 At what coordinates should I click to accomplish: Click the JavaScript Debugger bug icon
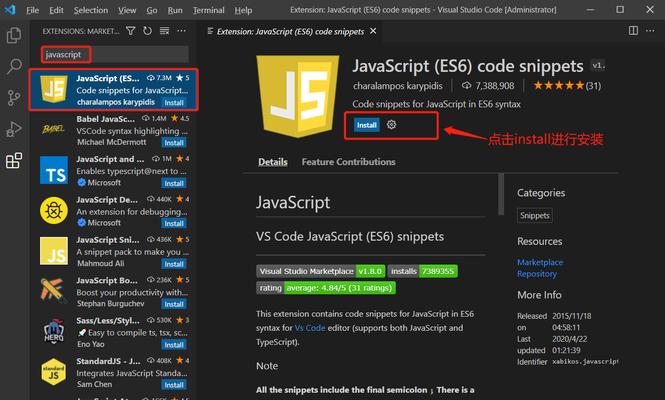(54, 210)
